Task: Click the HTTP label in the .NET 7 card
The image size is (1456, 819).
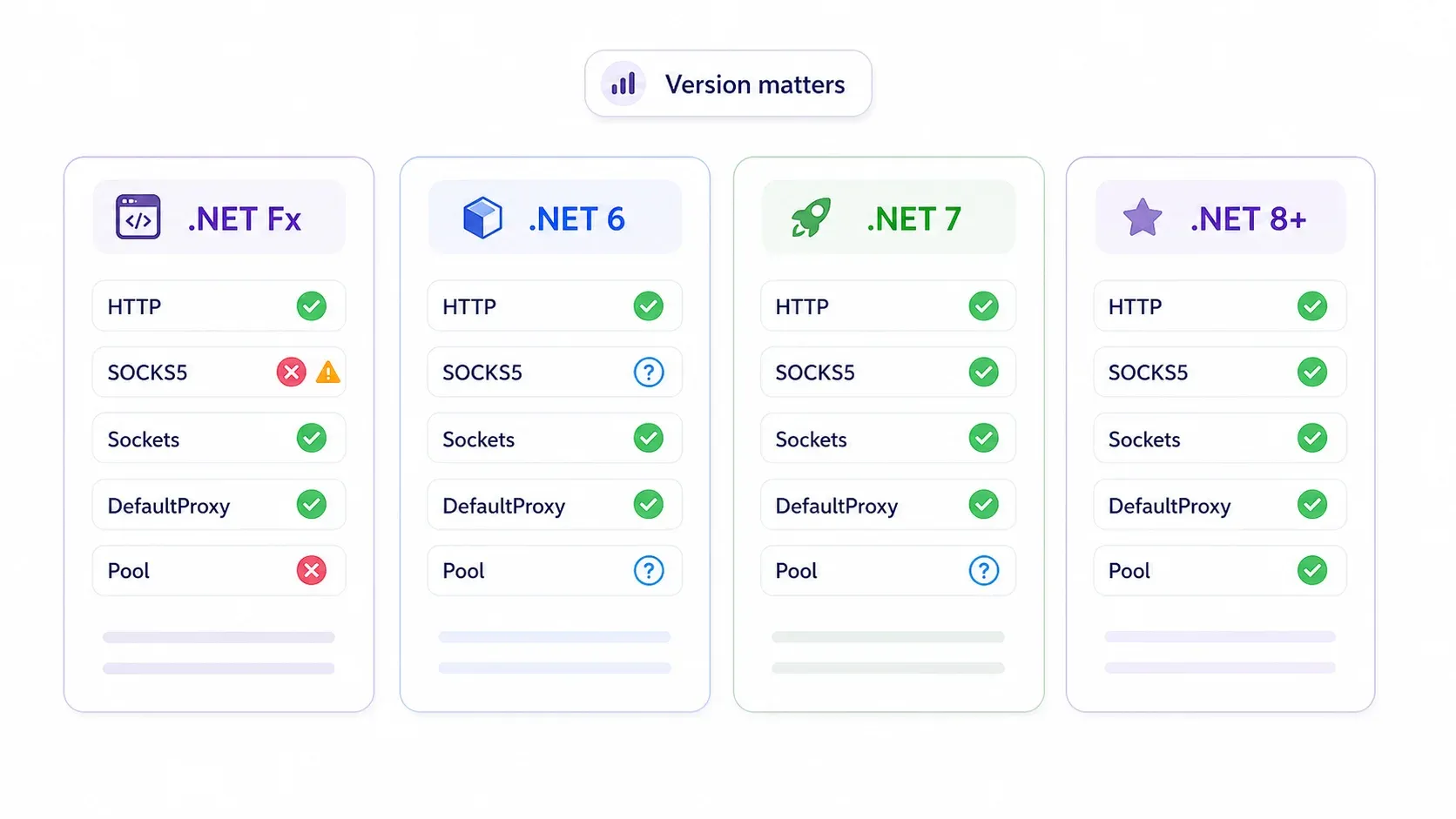Action: [802, 307]
